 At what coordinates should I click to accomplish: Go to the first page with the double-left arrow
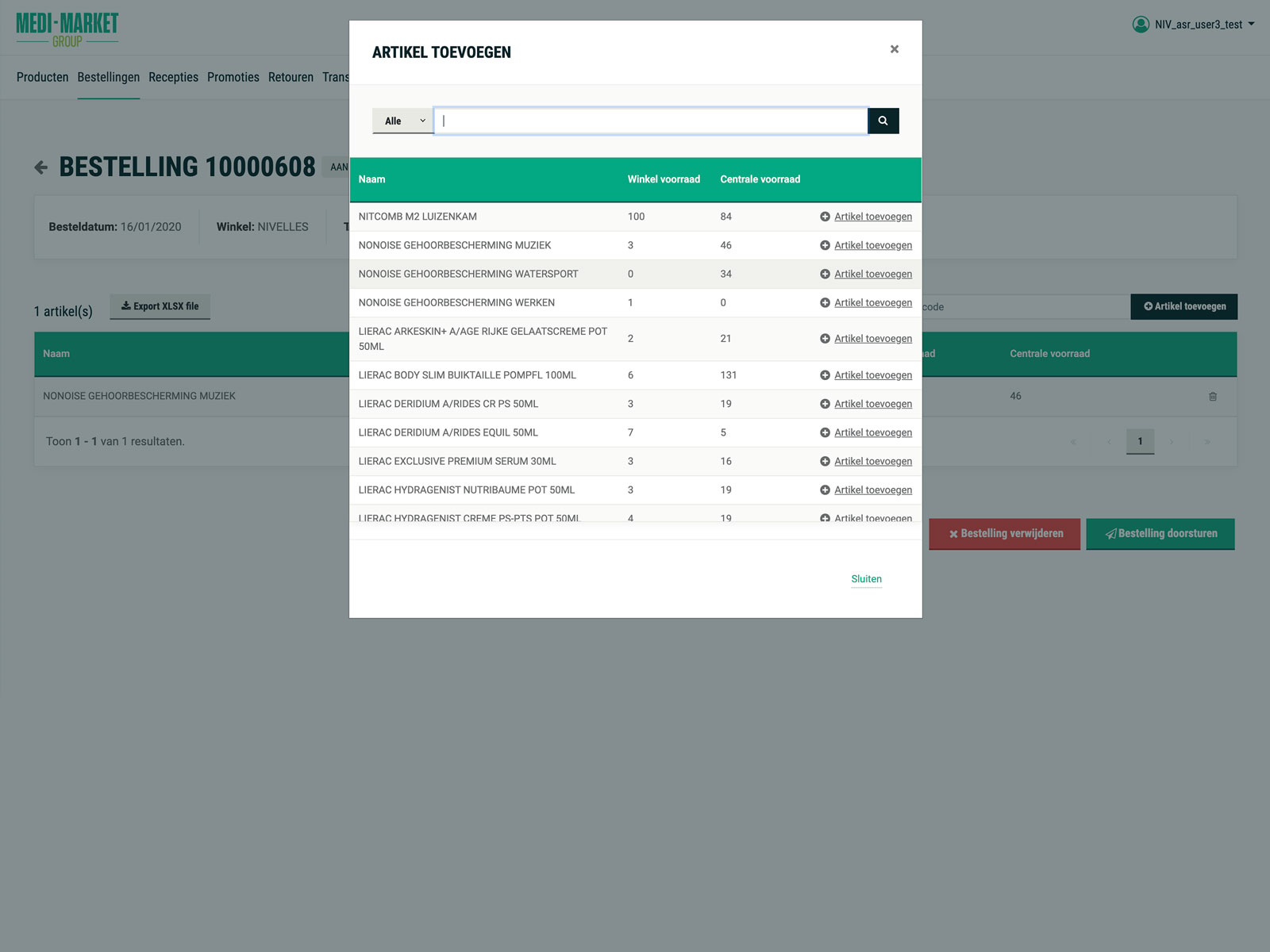coord(1073,442)
